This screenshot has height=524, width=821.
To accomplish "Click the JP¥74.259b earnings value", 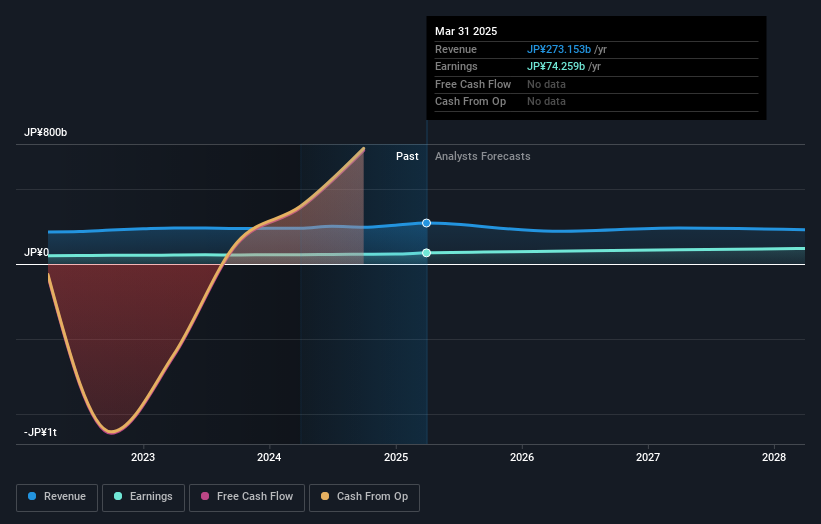I will click(556, 66).
